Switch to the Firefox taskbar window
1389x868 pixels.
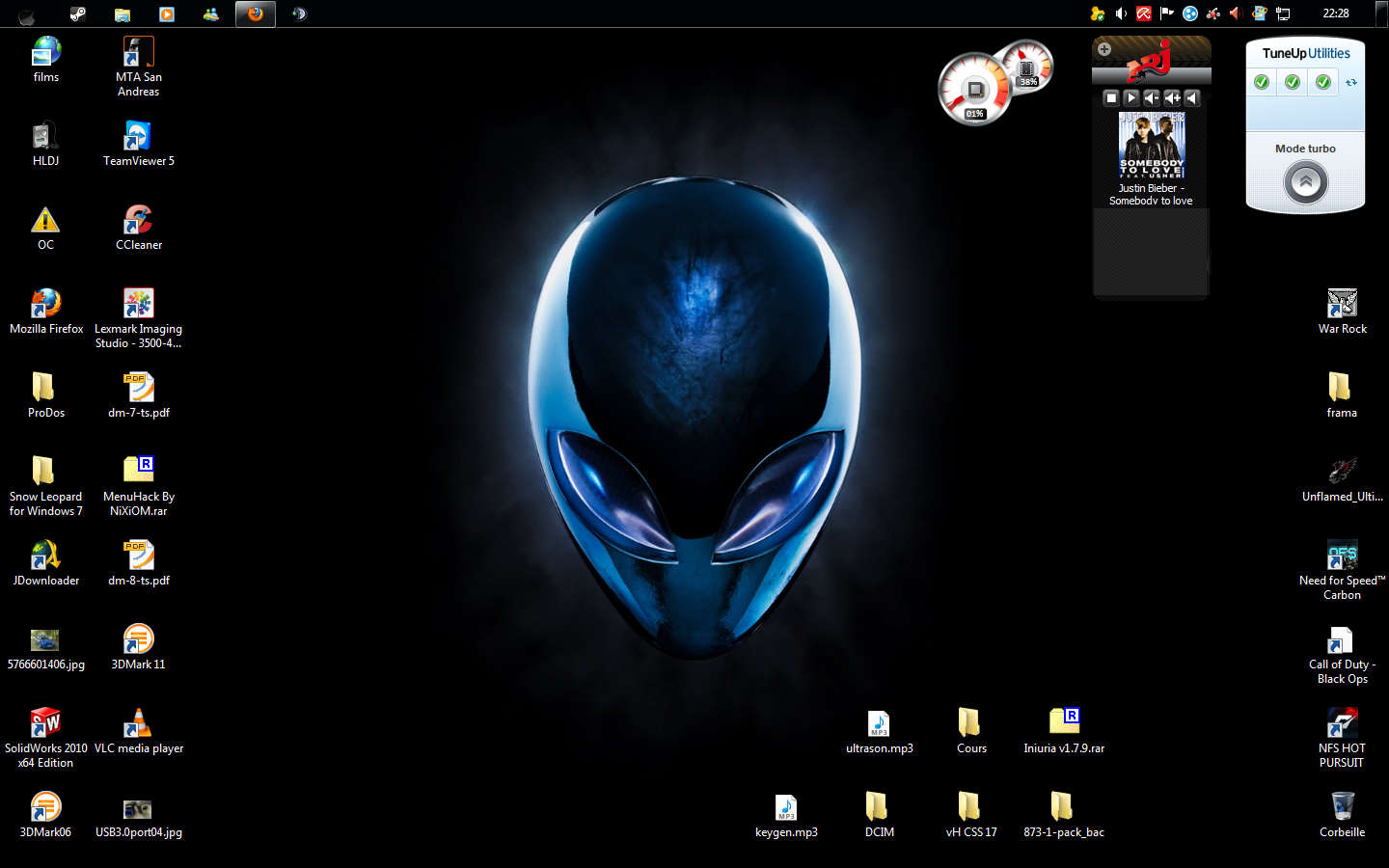(x=256, y=14)
